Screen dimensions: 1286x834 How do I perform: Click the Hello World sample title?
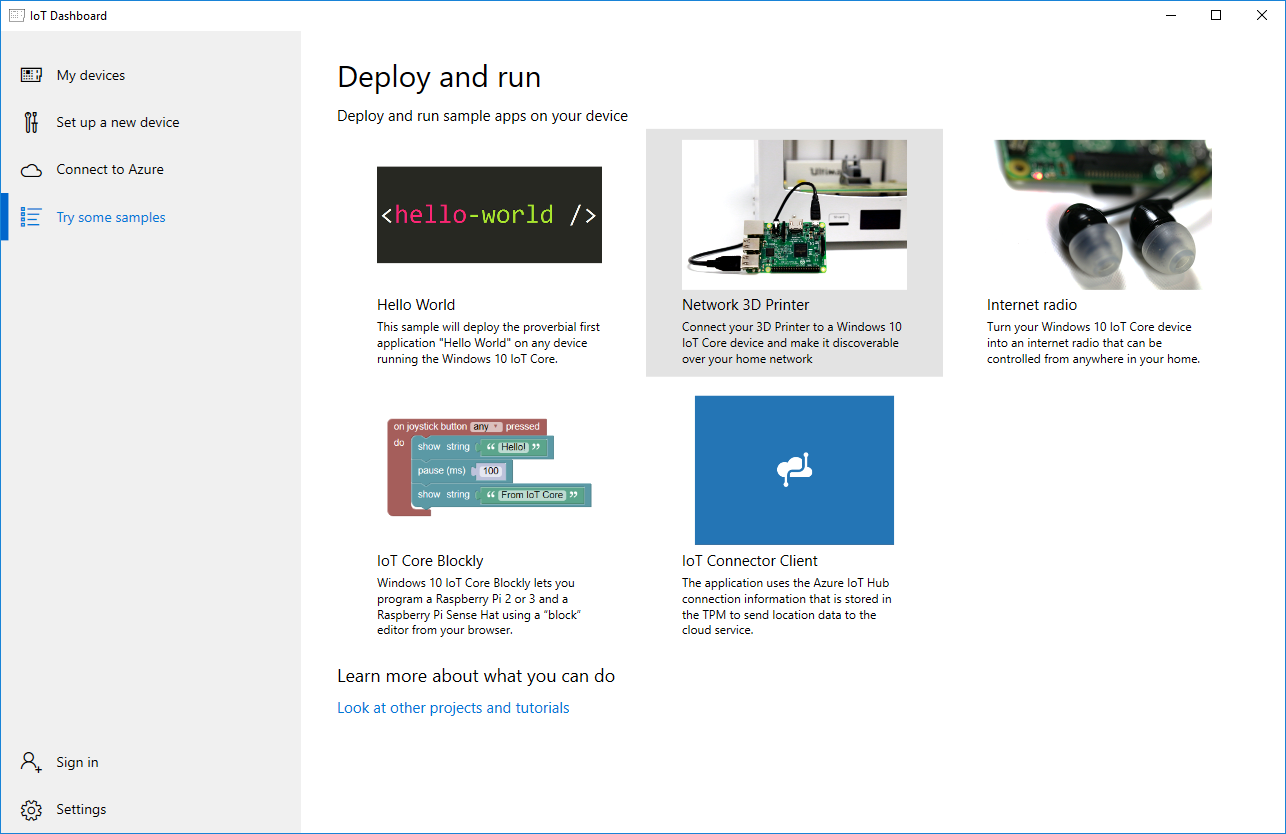tap(416, 305)
